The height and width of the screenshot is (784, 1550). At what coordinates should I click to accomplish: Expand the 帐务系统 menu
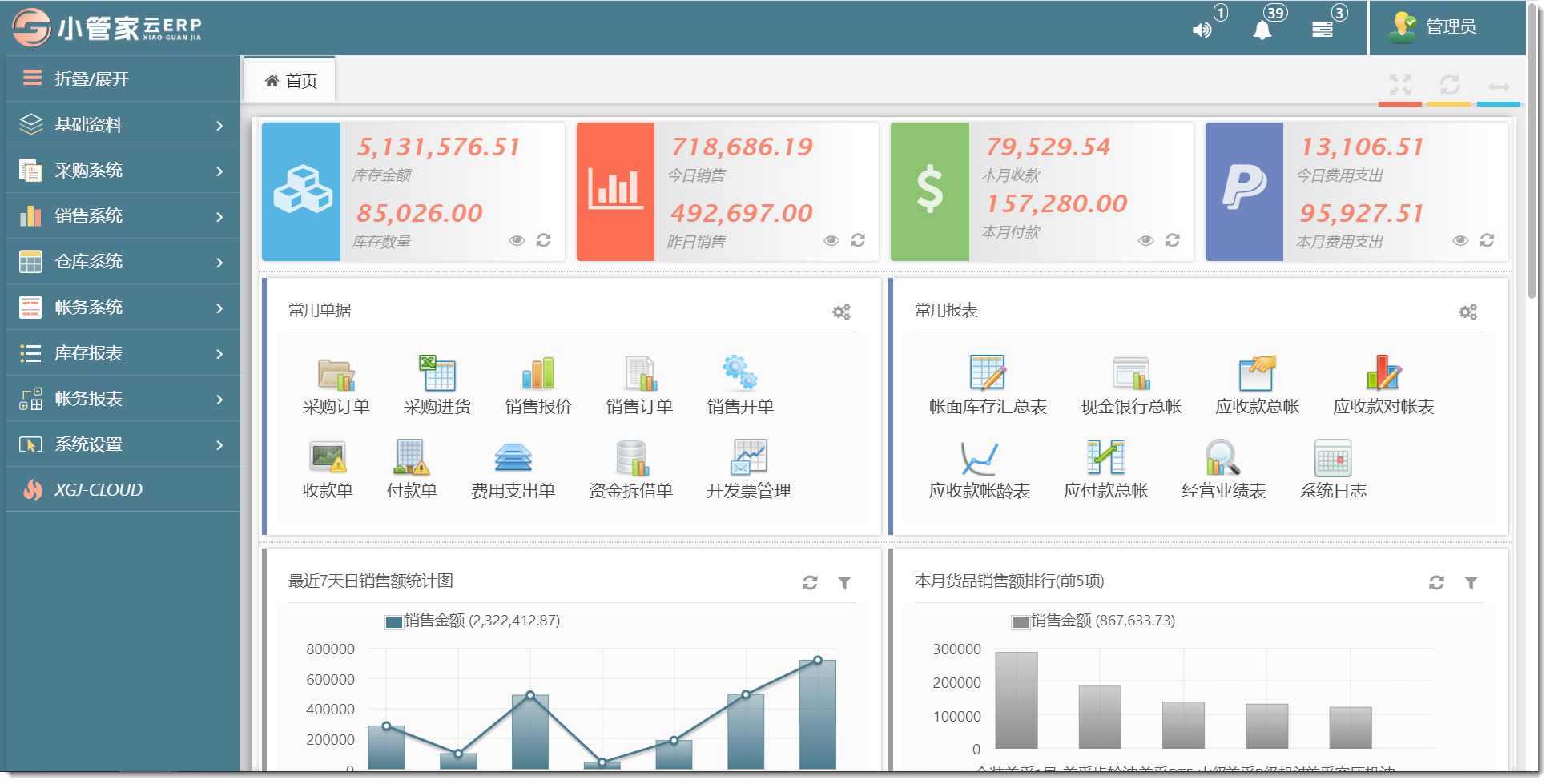coord(123,307)
